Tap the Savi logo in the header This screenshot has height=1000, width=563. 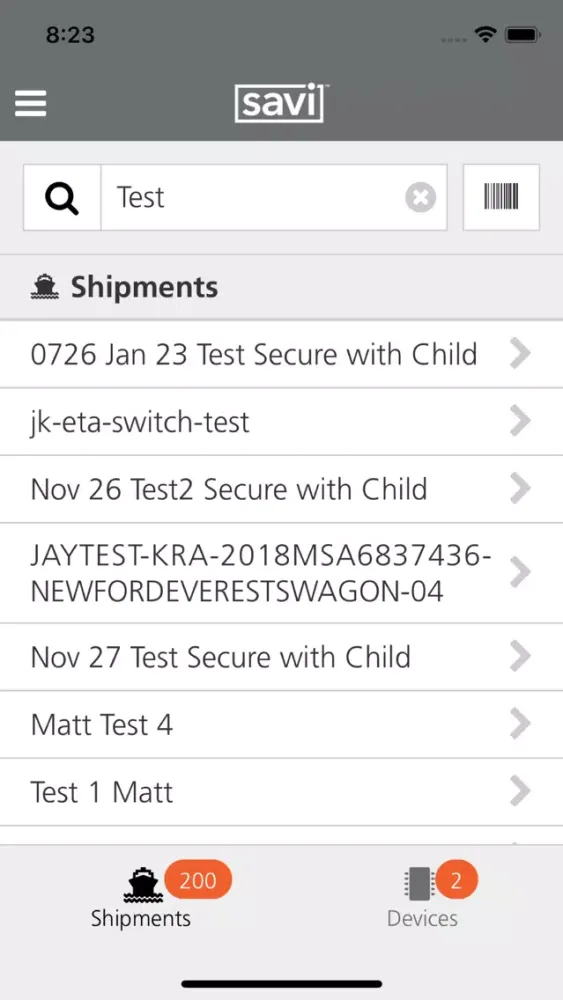pos(281,102)
